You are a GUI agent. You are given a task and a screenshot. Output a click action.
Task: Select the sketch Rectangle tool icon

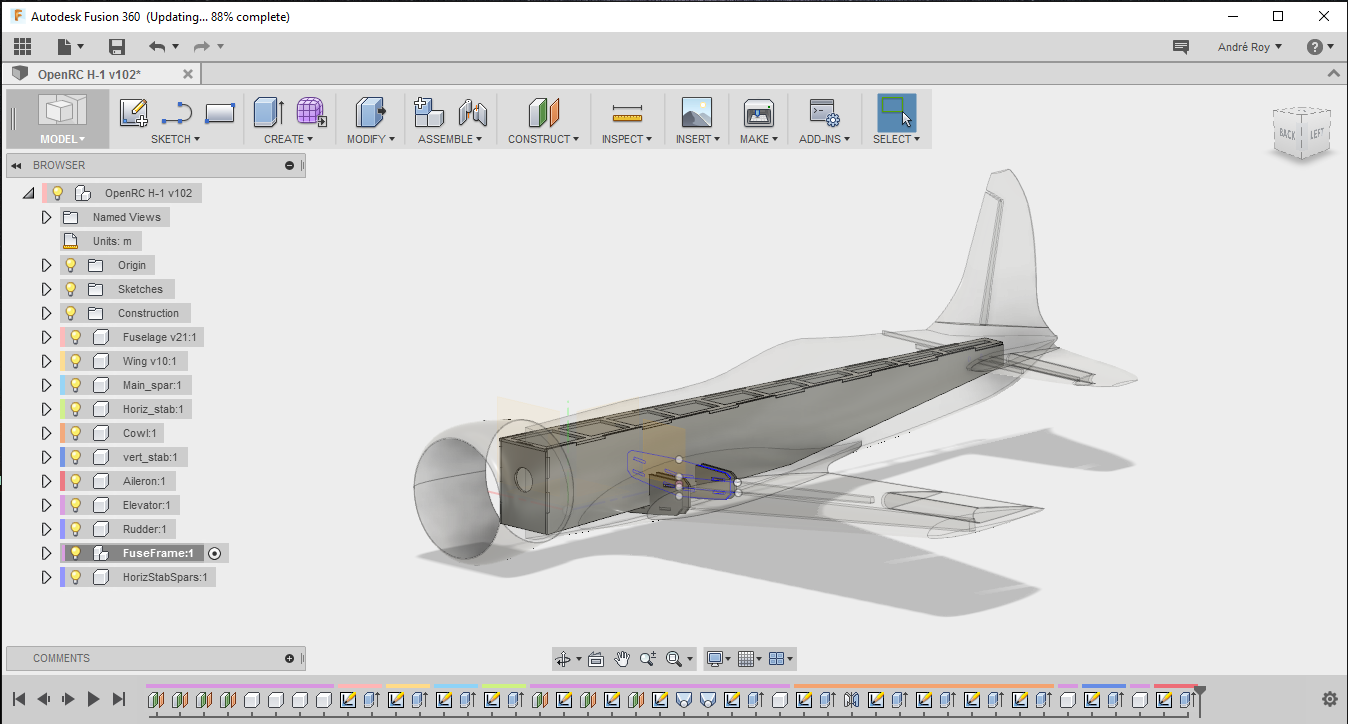tap(220, 112)
